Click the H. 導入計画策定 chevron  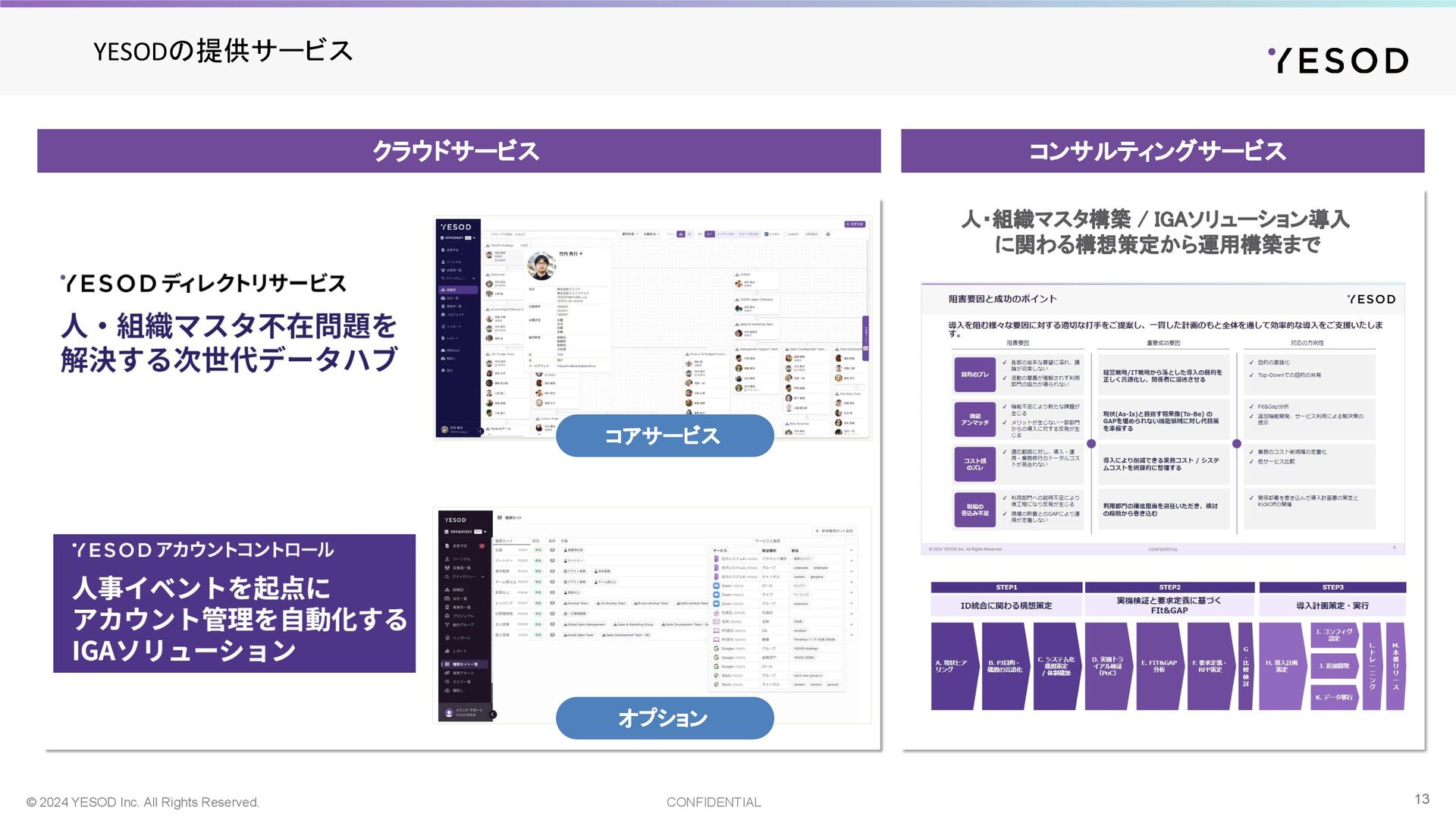pos(1282,666)
